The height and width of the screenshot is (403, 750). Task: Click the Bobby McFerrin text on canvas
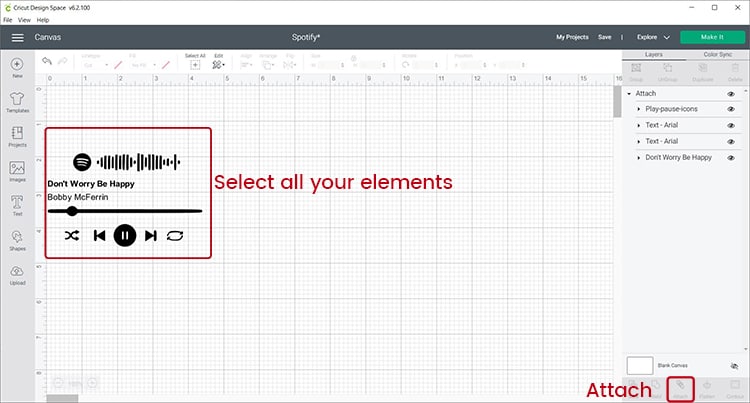[x=77, y=197]
